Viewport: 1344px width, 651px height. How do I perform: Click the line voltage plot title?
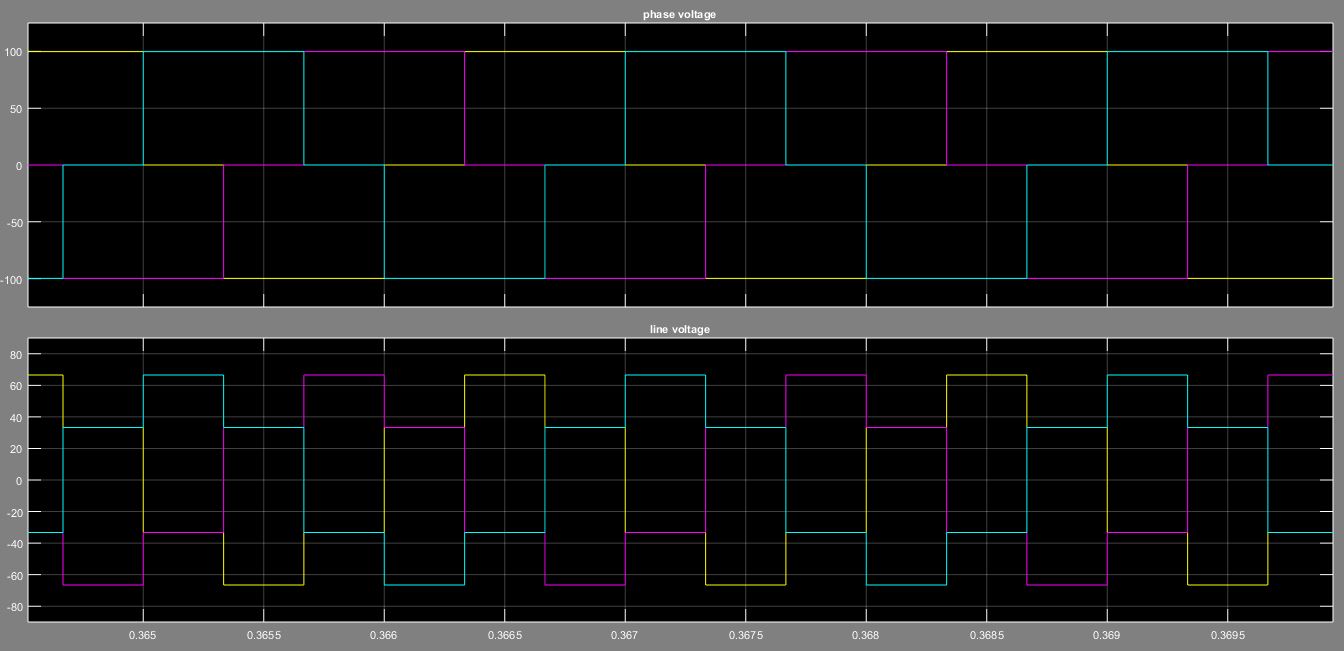pos(680,328)
